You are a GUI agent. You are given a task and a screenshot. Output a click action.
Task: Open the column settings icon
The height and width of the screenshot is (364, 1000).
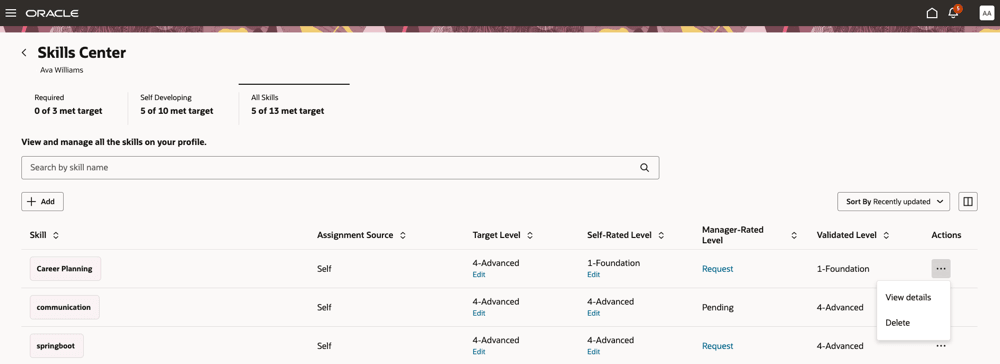967,201
